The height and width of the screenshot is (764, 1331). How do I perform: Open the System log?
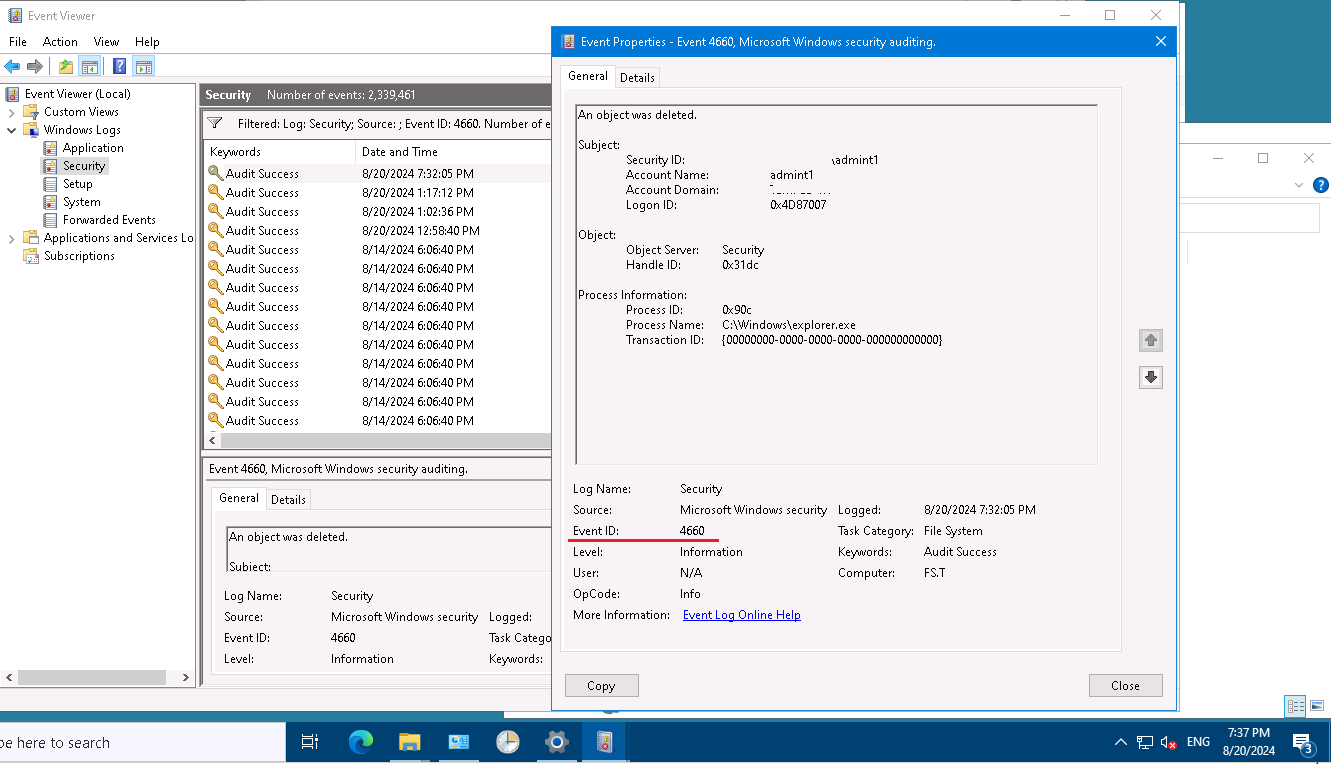(81, 202)
